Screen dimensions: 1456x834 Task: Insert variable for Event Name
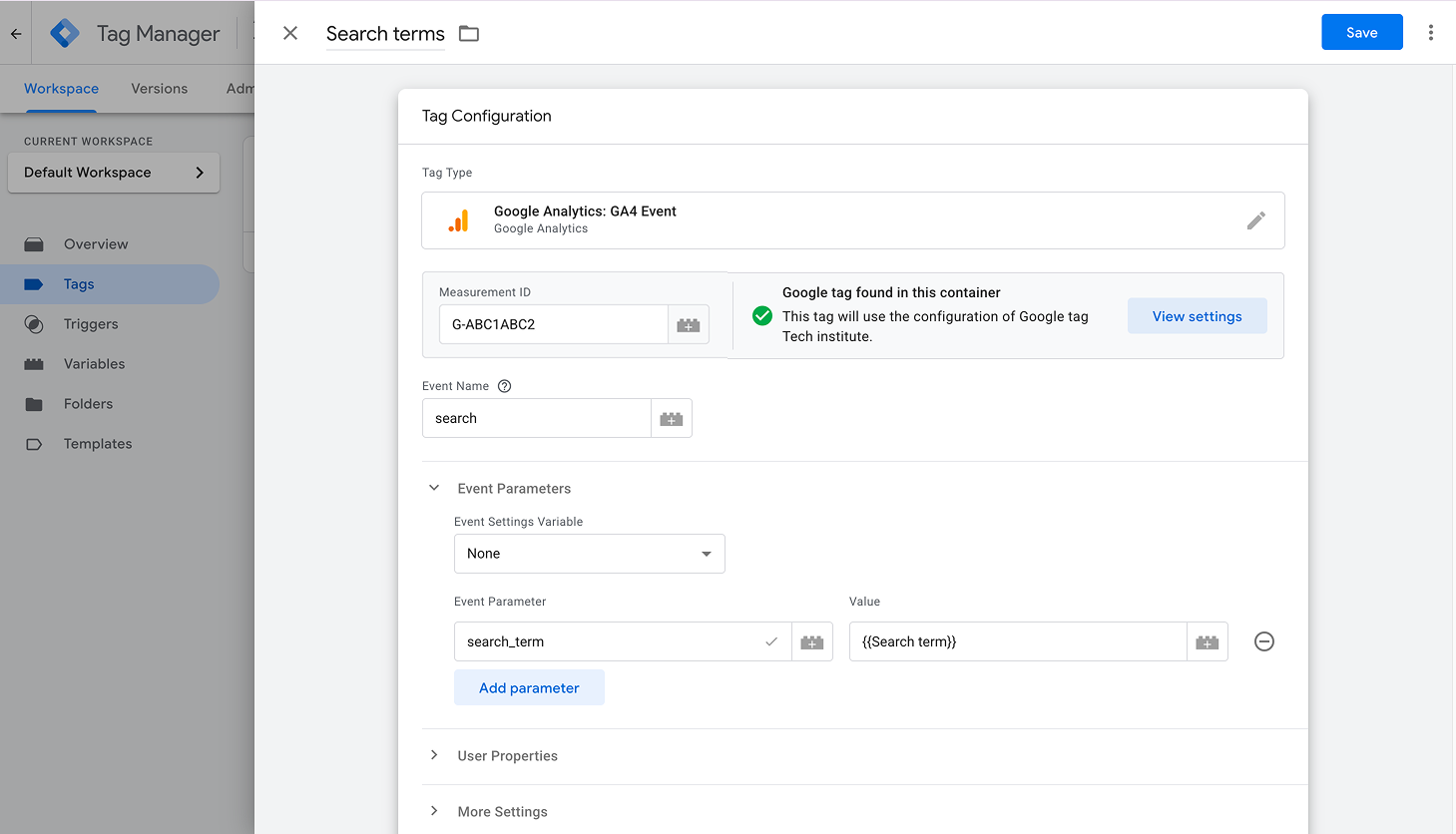672,418
